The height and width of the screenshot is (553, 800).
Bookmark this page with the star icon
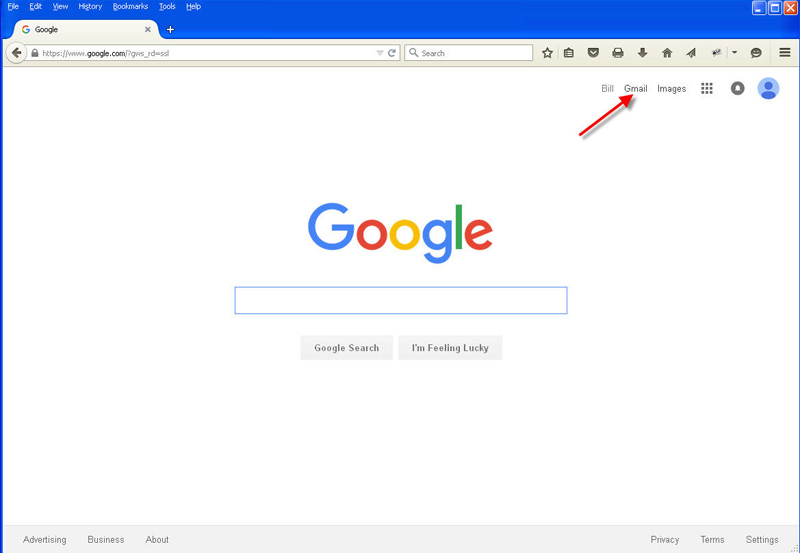pos(547,53)
